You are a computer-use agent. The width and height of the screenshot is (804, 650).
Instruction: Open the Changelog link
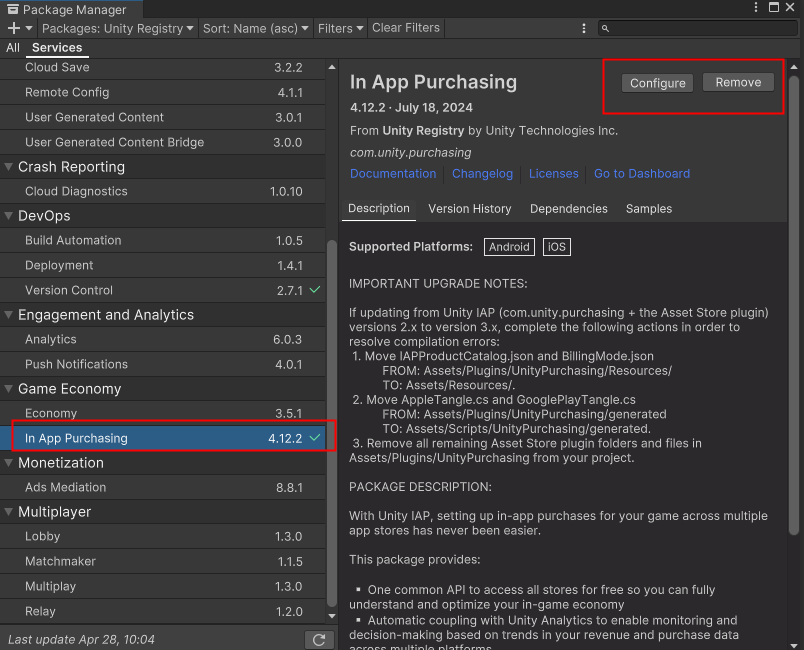click(x=483, y=174)
